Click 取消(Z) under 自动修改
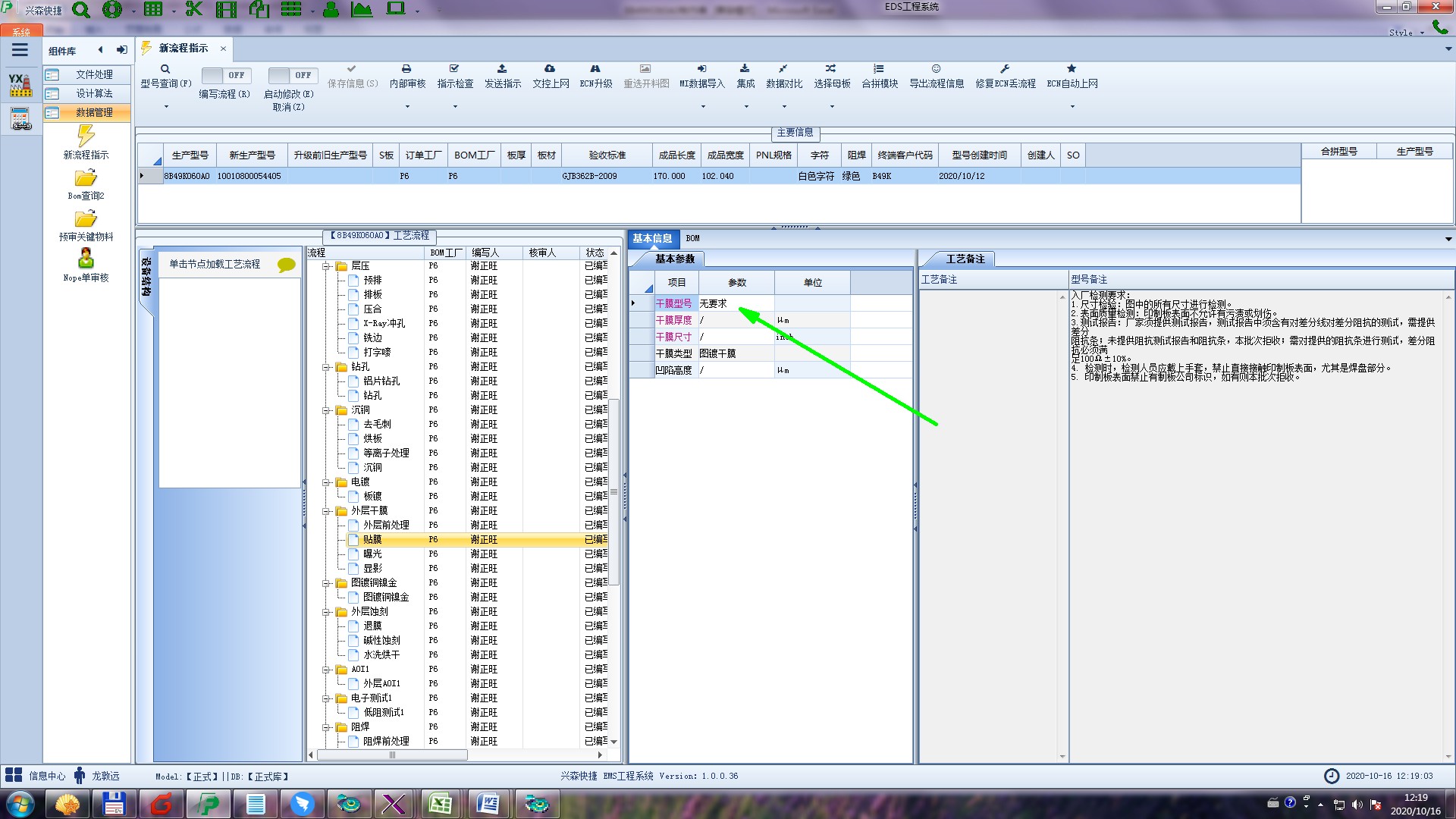 click(x=288, y=107)
